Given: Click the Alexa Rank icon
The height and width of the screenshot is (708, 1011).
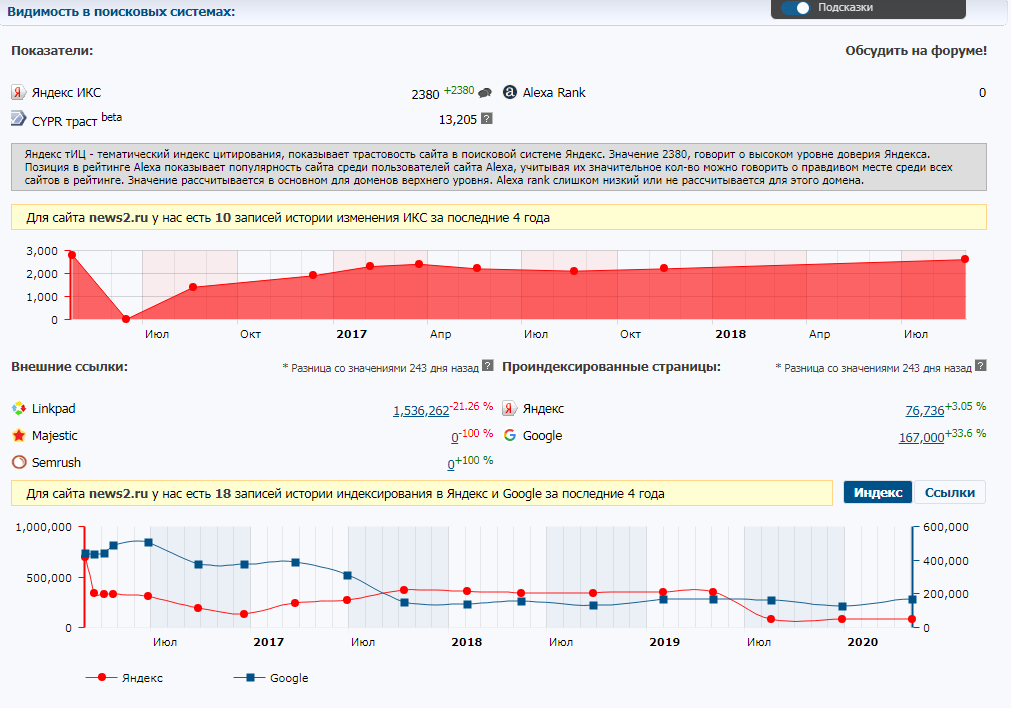Looking at the screenshot, I should click(509, 92).
